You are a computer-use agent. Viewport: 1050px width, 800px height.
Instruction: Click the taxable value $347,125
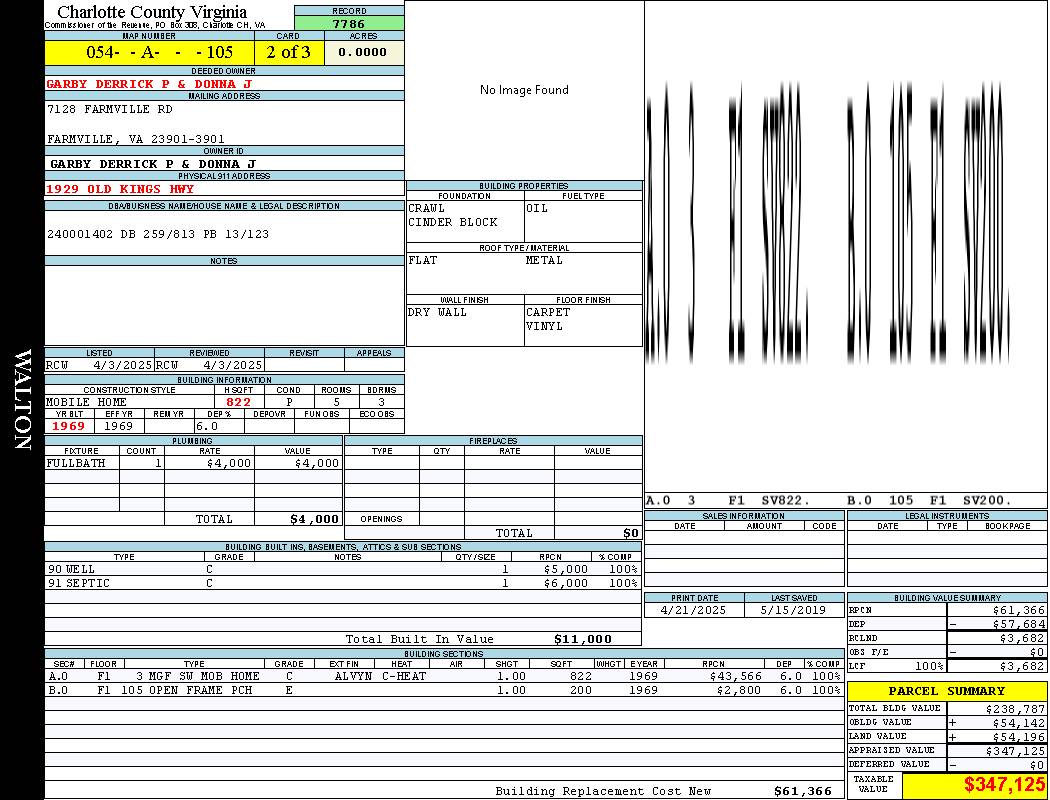974,785
